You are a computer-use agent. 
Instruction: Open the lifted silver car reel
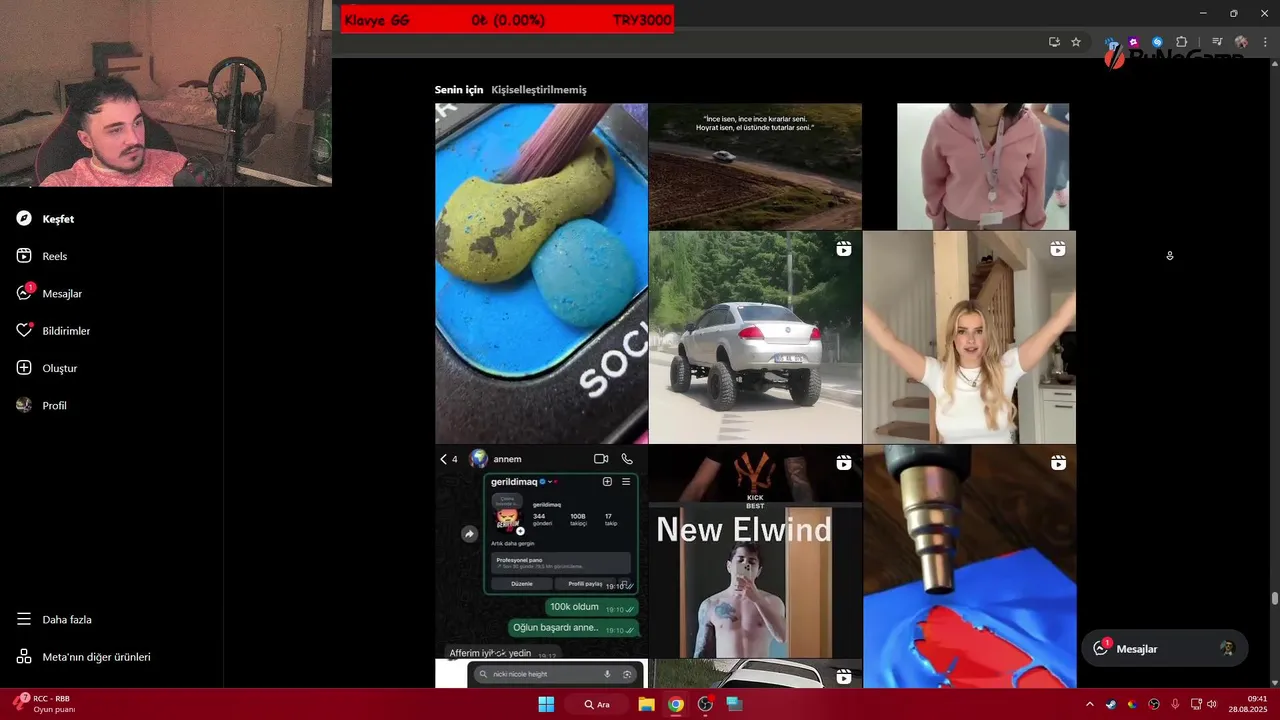coord(755,337)
